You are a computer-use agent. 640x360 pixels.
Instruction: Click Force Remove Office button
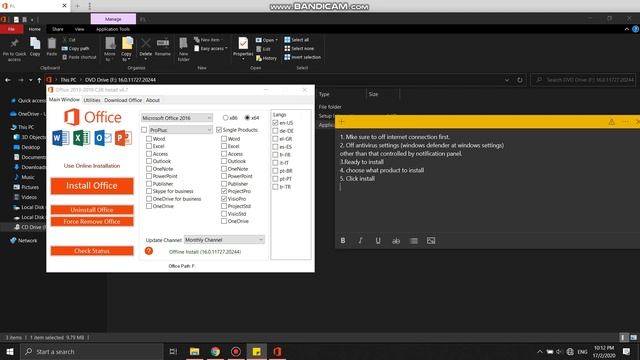point(92,222)
